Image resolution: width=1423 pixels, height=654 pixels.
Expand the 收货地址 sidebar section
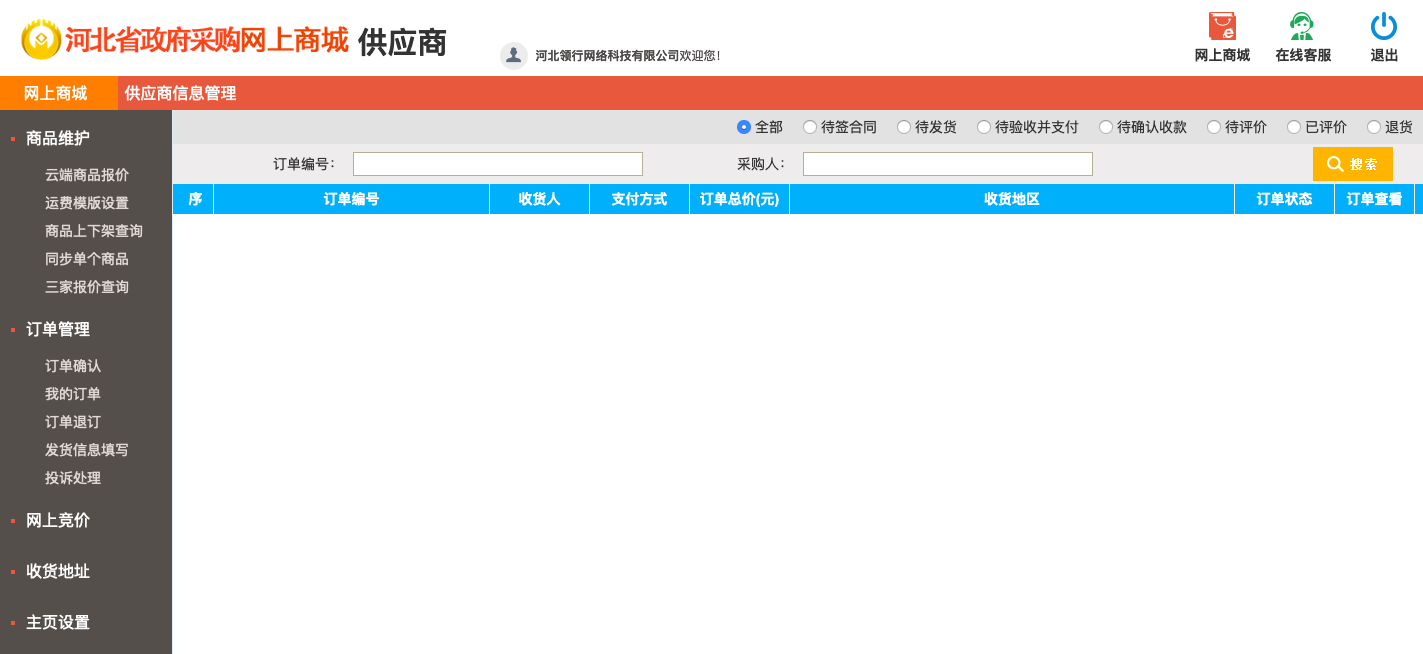click(58, 571)
